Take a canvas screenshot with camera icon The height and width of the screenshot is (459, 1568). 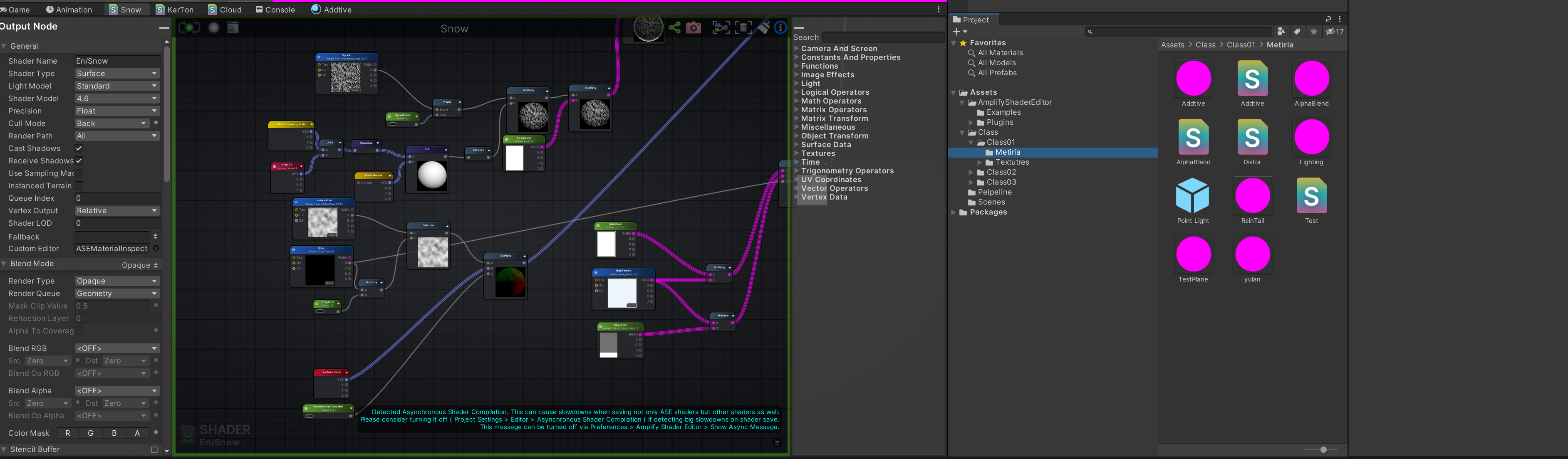click(693, 28)
